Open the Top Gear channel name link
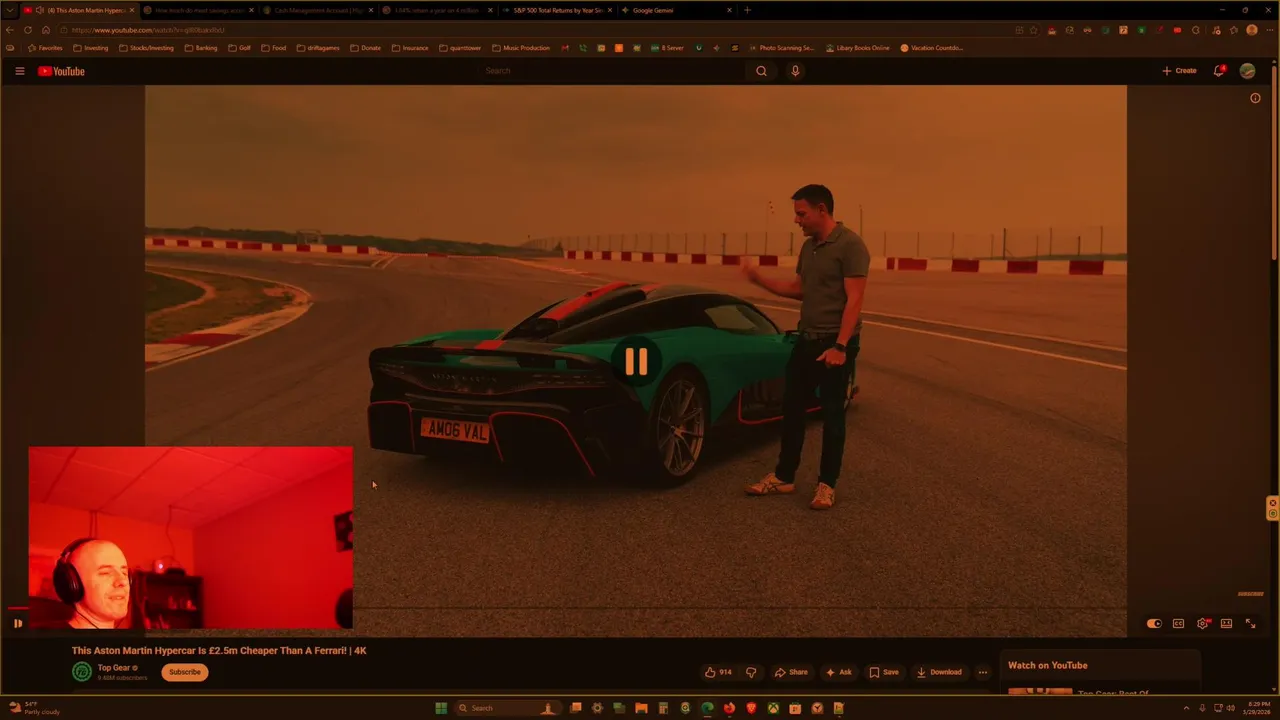Viewport: 1280px width, 720px height. [x=113, y=668]
